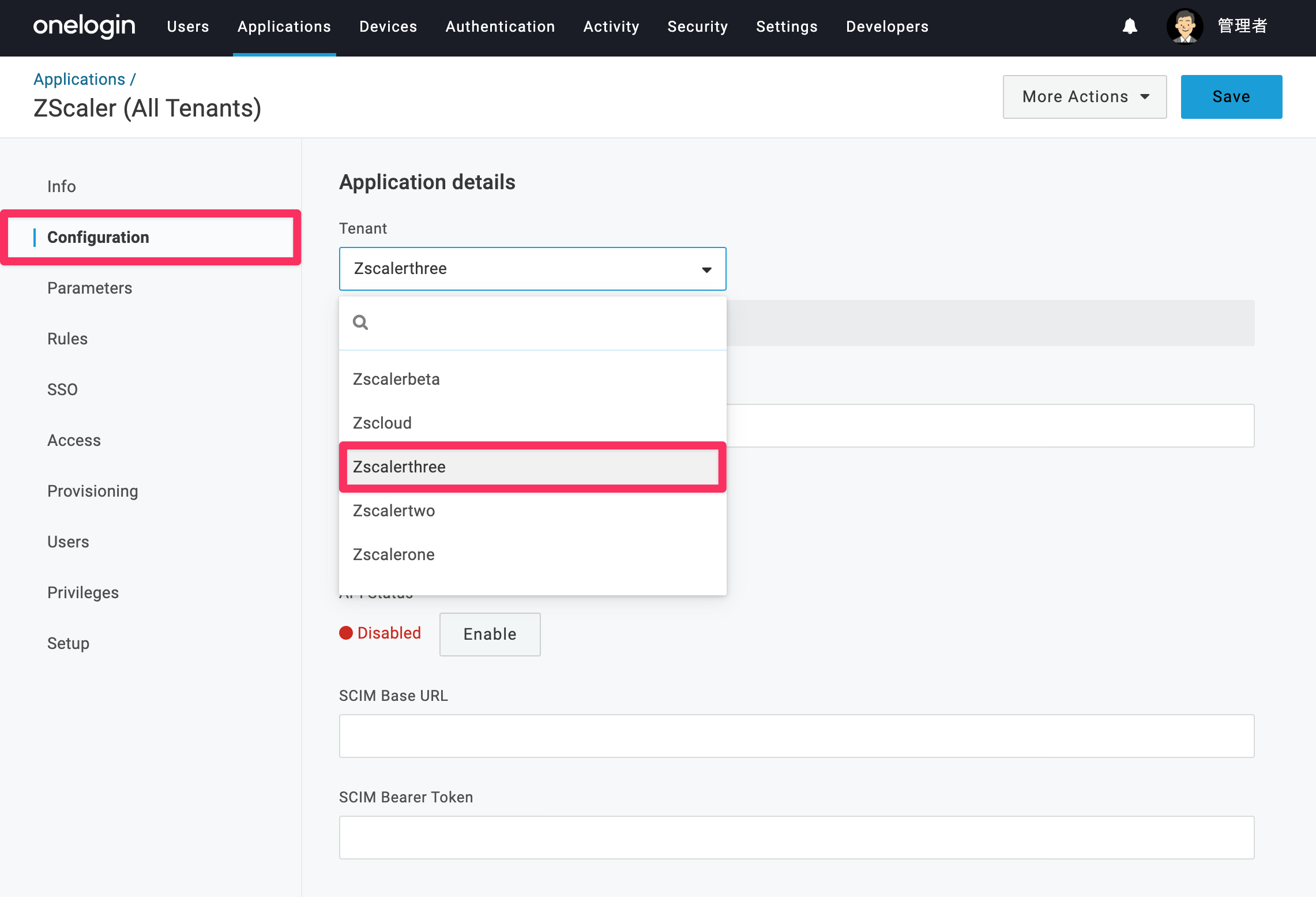Open the Users top menu

click(x=188, y=27)
